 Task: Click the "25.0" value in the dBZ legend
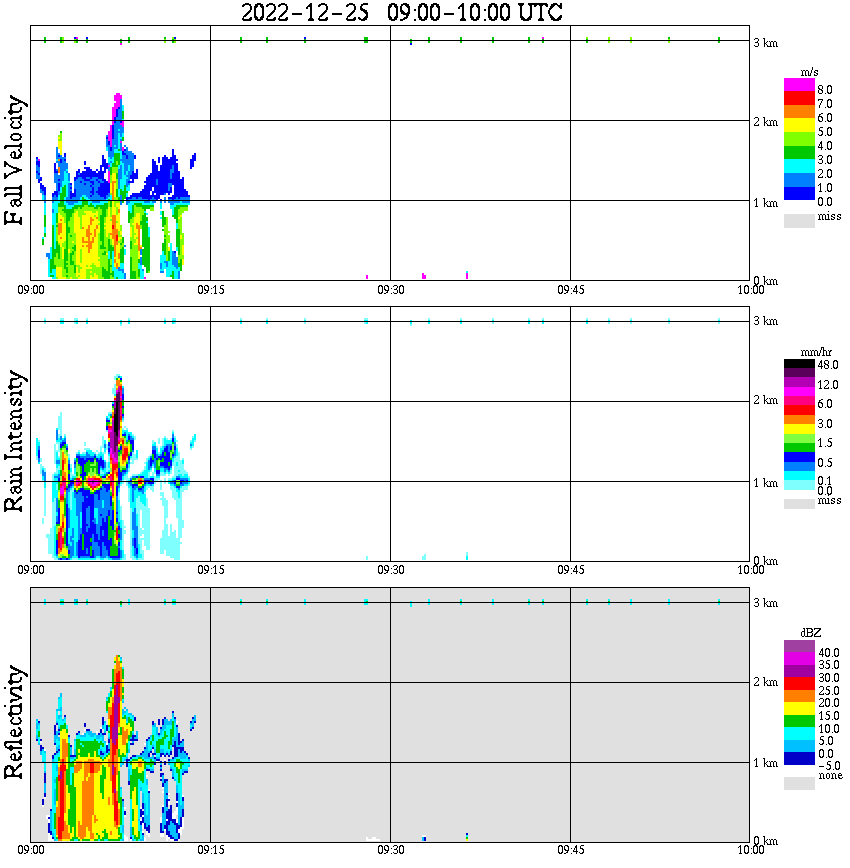click(828, 691)
